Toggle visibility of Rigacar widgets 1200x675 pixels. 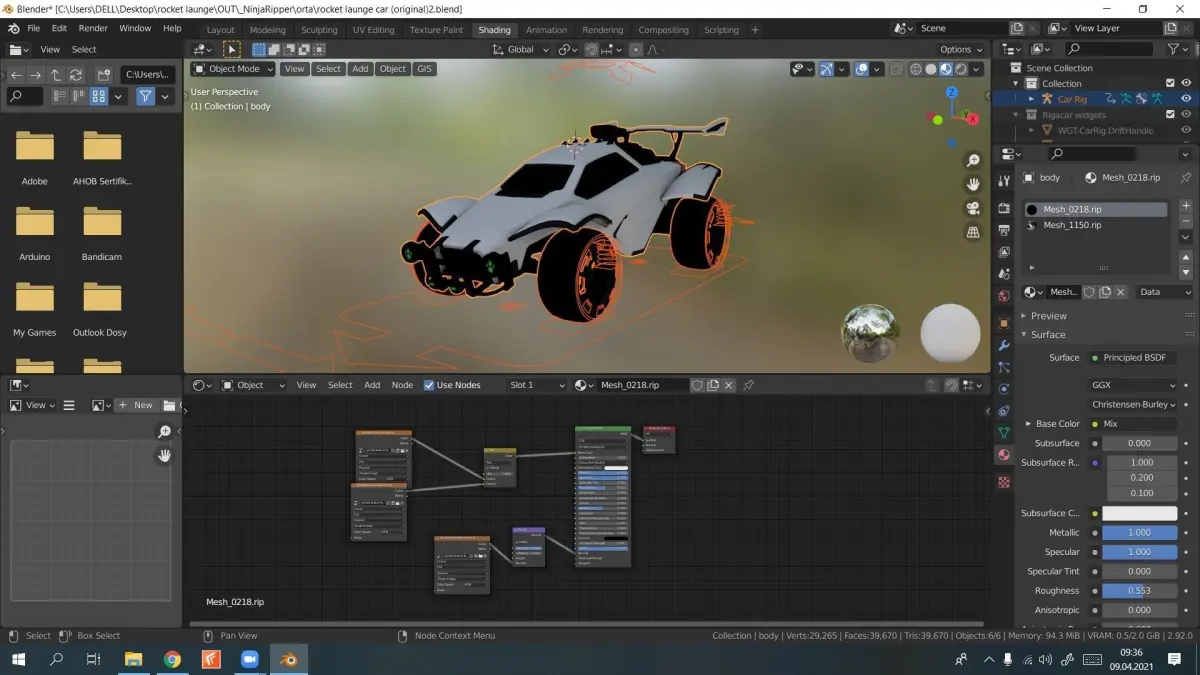point(1186,114)
